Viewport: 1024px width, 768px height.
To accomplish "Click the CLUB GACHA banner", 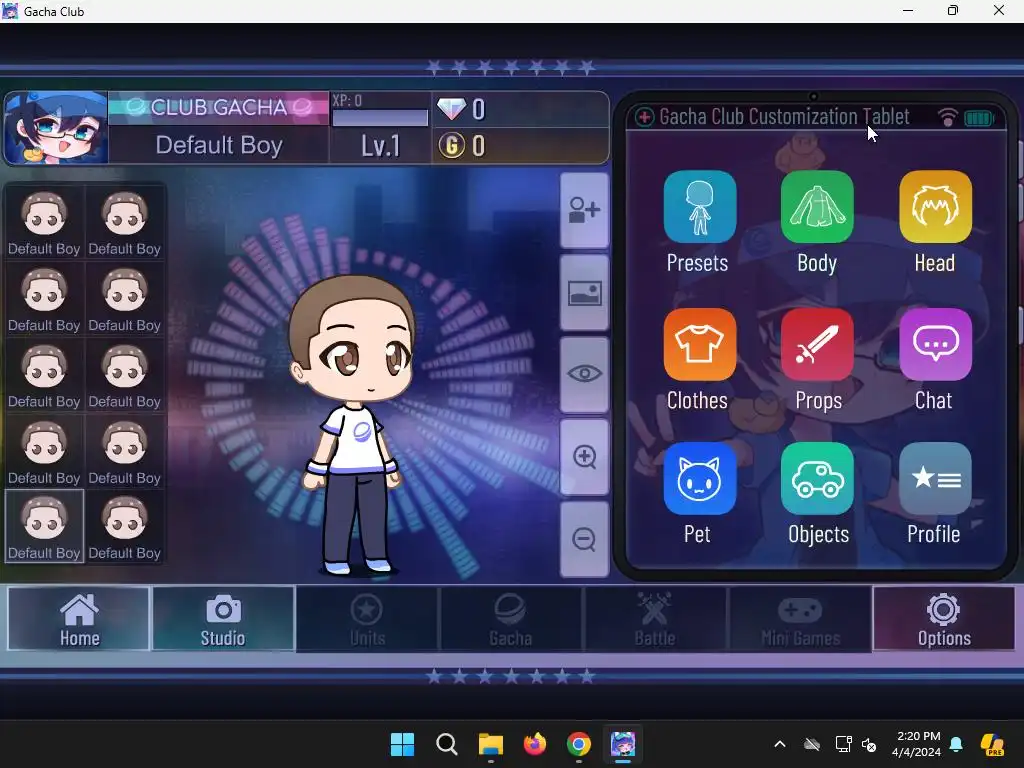I will 219,108.
